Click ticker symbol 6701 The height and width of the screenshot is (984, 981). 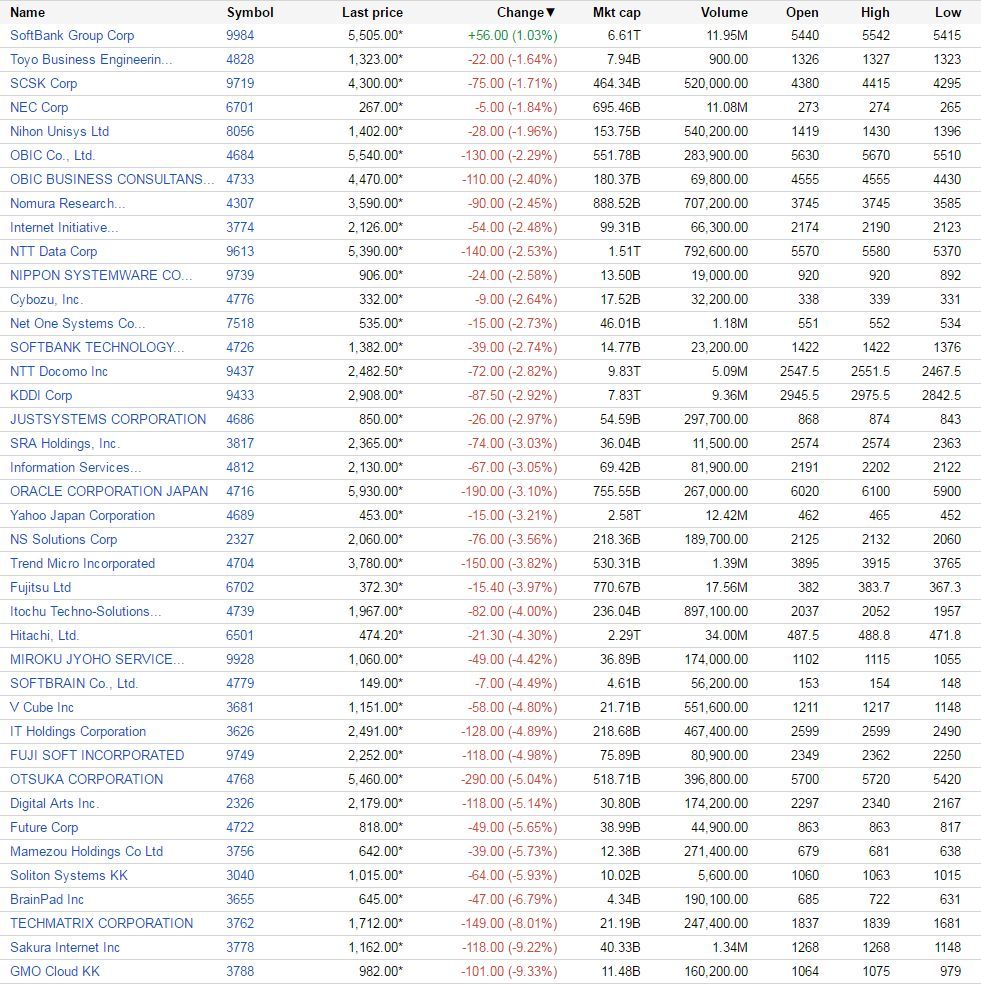[240, 107]
